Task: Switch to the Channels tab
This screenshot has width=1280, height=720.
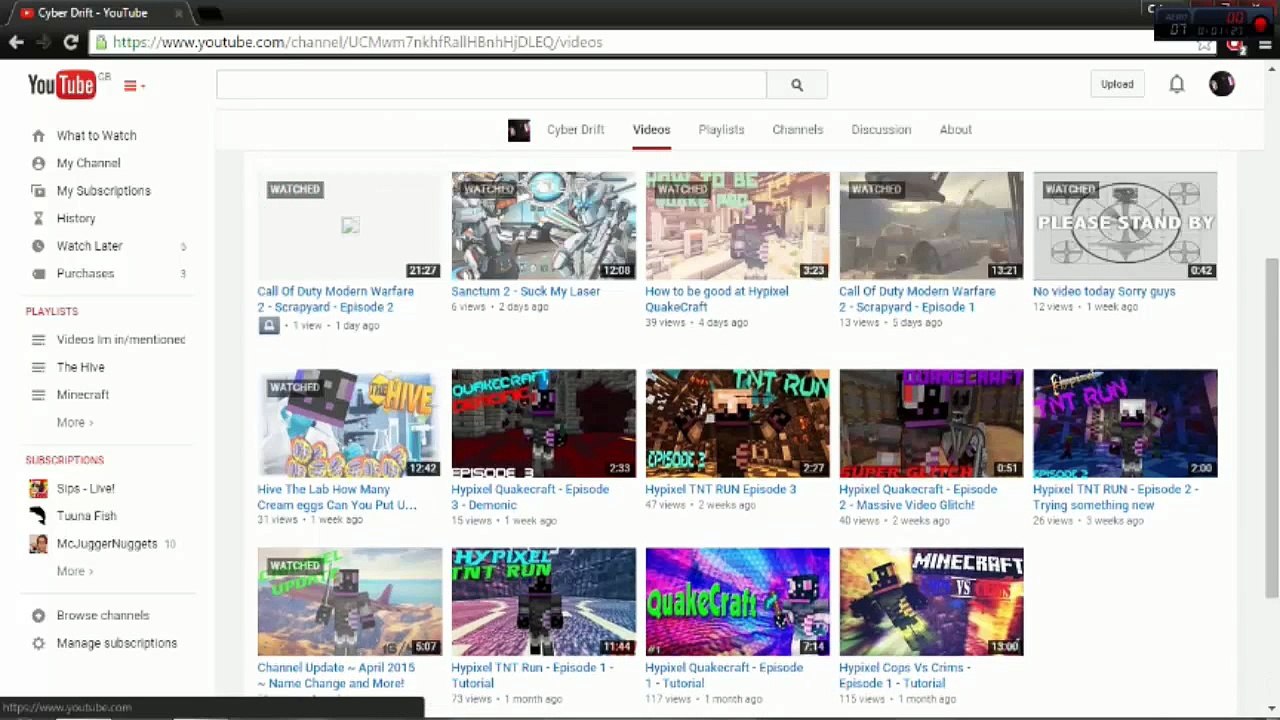Action: (x=797, y=130)
